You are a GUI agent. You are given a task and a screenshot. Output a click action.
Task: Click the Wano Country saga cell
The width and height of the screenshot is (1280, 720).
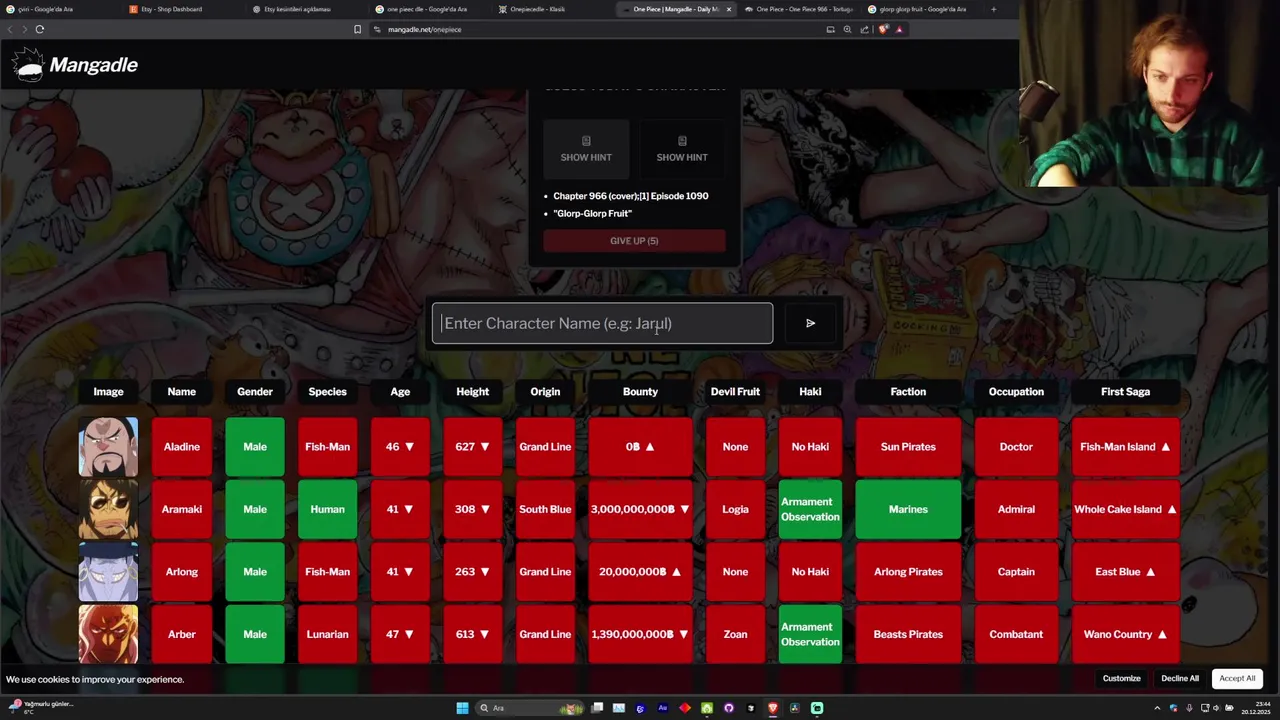click(1125, 634)
